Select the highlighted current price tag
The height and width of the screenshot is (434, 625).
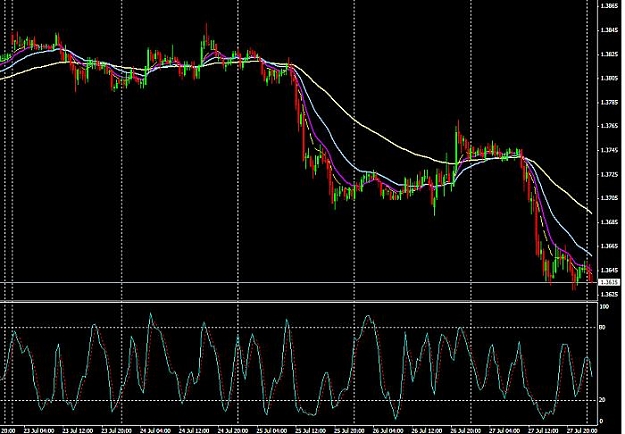[x=609, y=282]
